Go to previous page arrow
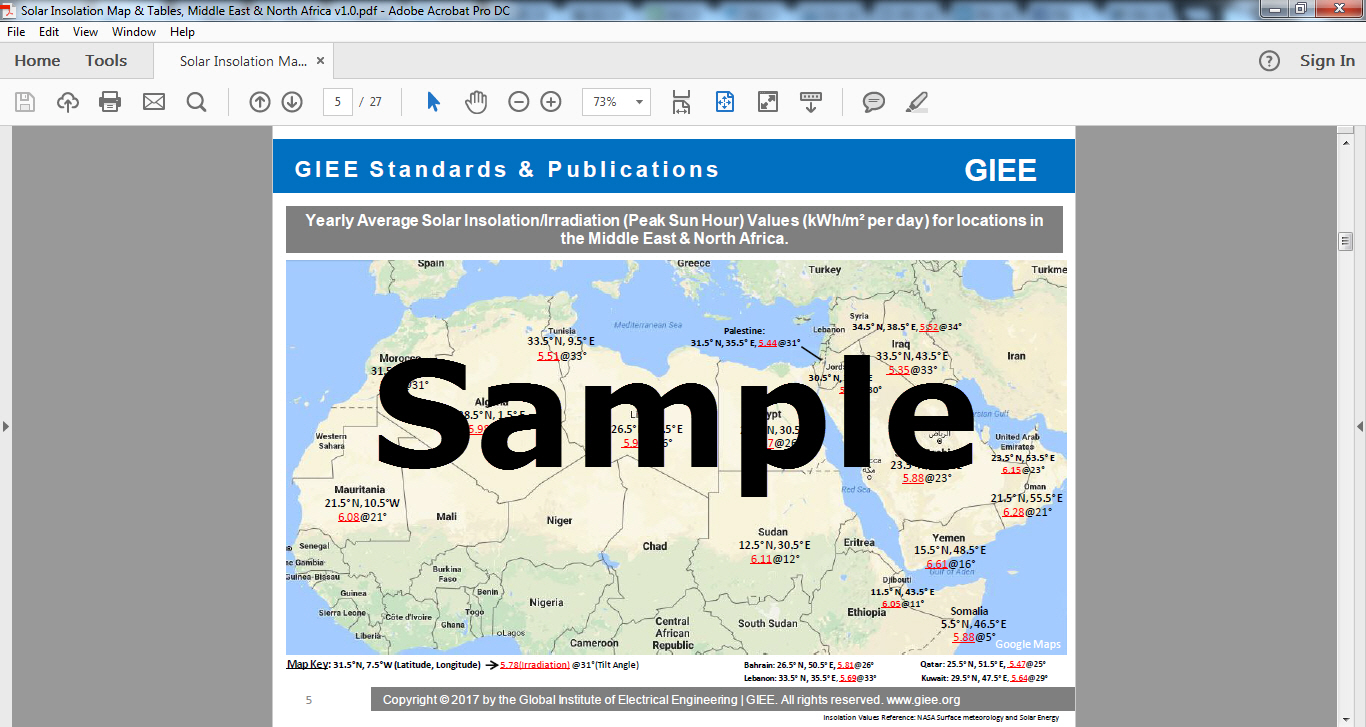Image resolution: width=1366 pixels, height=727 pixels. 260,101
